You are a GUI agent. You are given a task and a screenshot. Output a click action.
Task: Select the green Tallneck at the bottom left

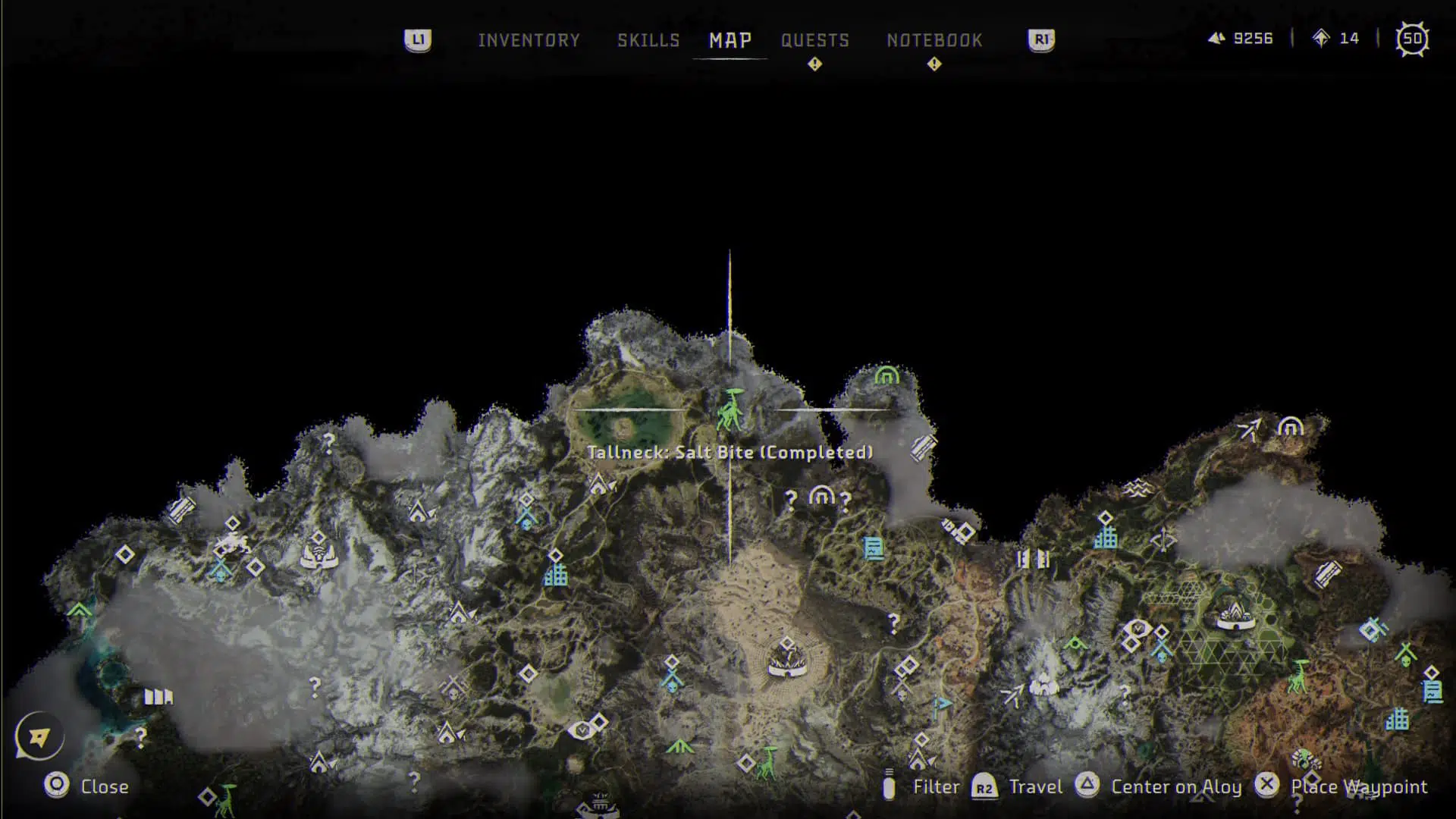tap(225, 799)
